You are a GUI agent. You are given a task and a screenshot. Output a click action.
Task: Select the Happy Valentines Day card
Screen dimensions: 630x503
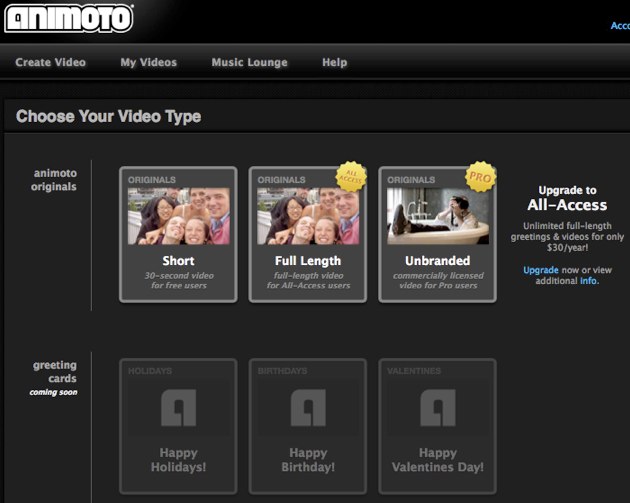pyautogui.click(x=438, y=426)
